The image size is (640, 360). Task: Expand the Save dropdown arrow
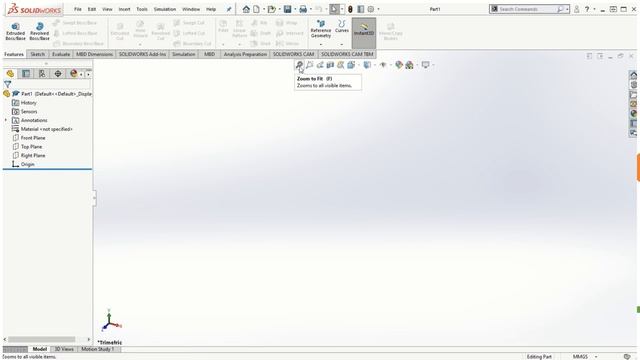(295, 9)
